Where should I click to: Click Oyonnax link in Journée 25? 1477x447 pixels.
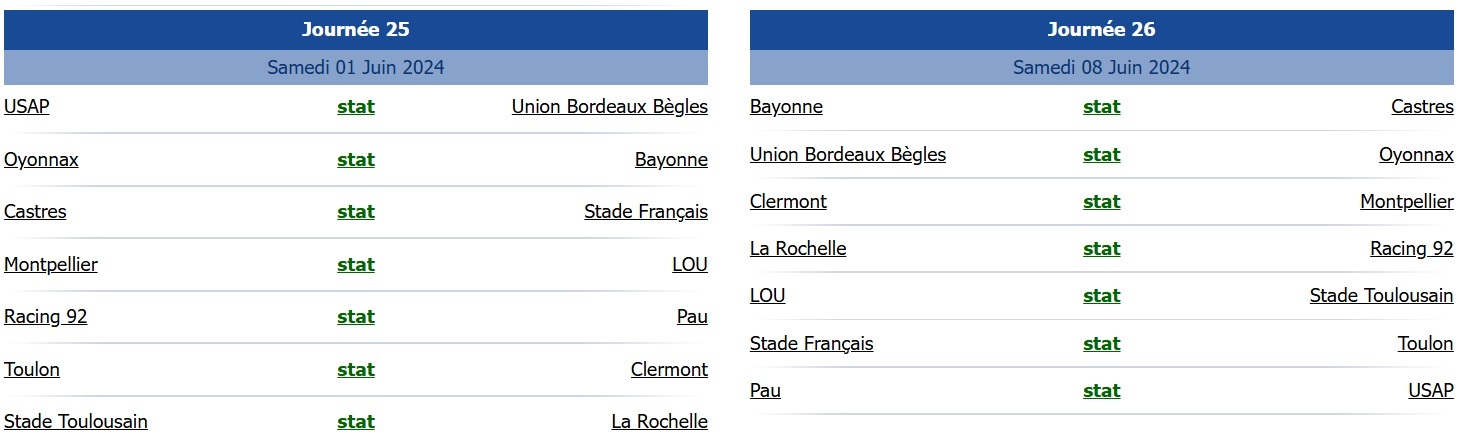click(41, 160)
